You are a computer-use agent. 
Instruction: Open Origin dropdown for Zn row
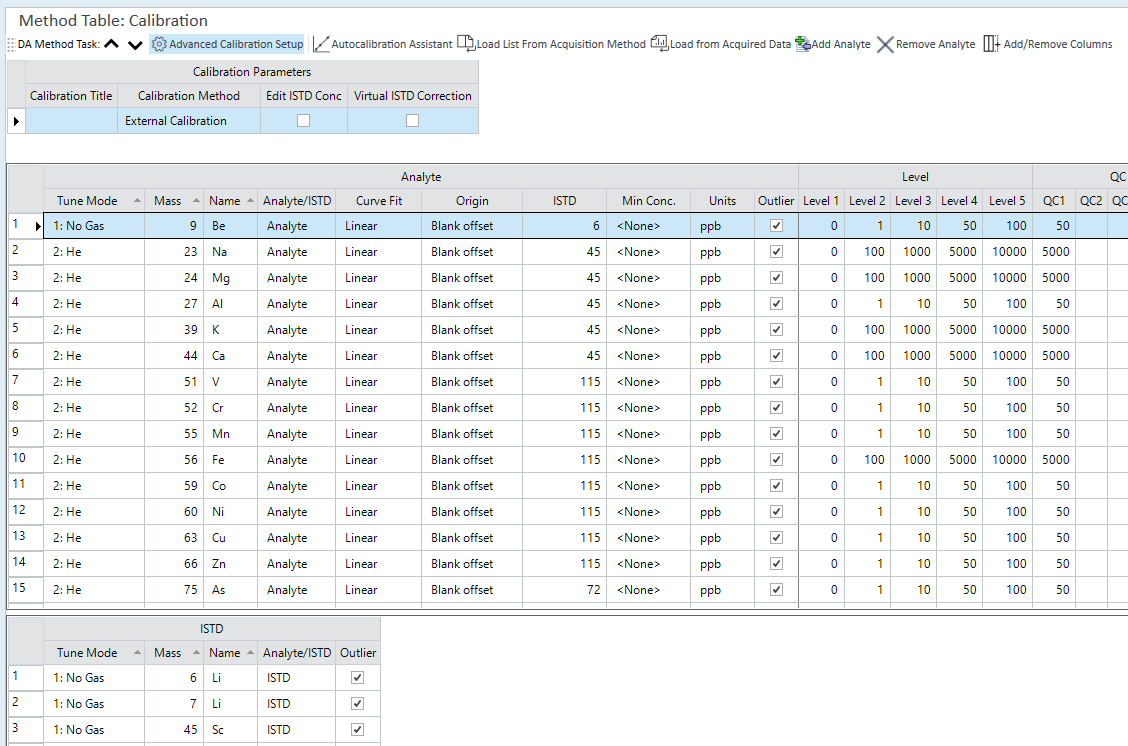pos(472,564)
